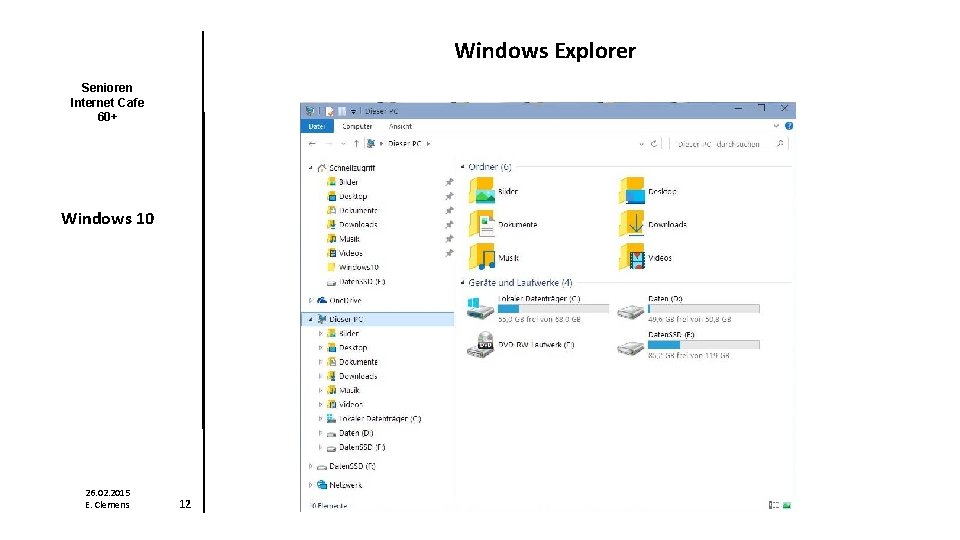The image size is (960, 540).
Task: Click Dieser PC in the address bar
Action: [x=405, y=144]
